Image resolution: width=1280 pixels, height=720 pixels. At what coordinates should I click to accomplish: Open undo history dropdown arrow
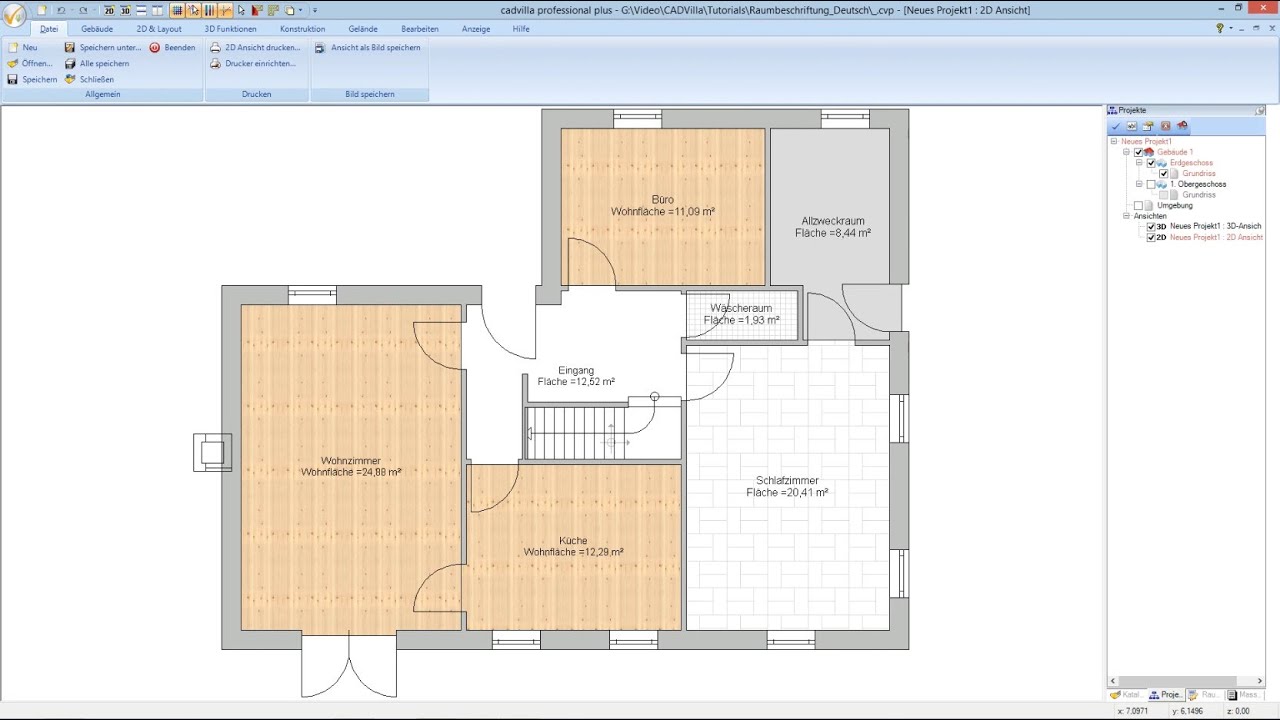coord(71,10)
